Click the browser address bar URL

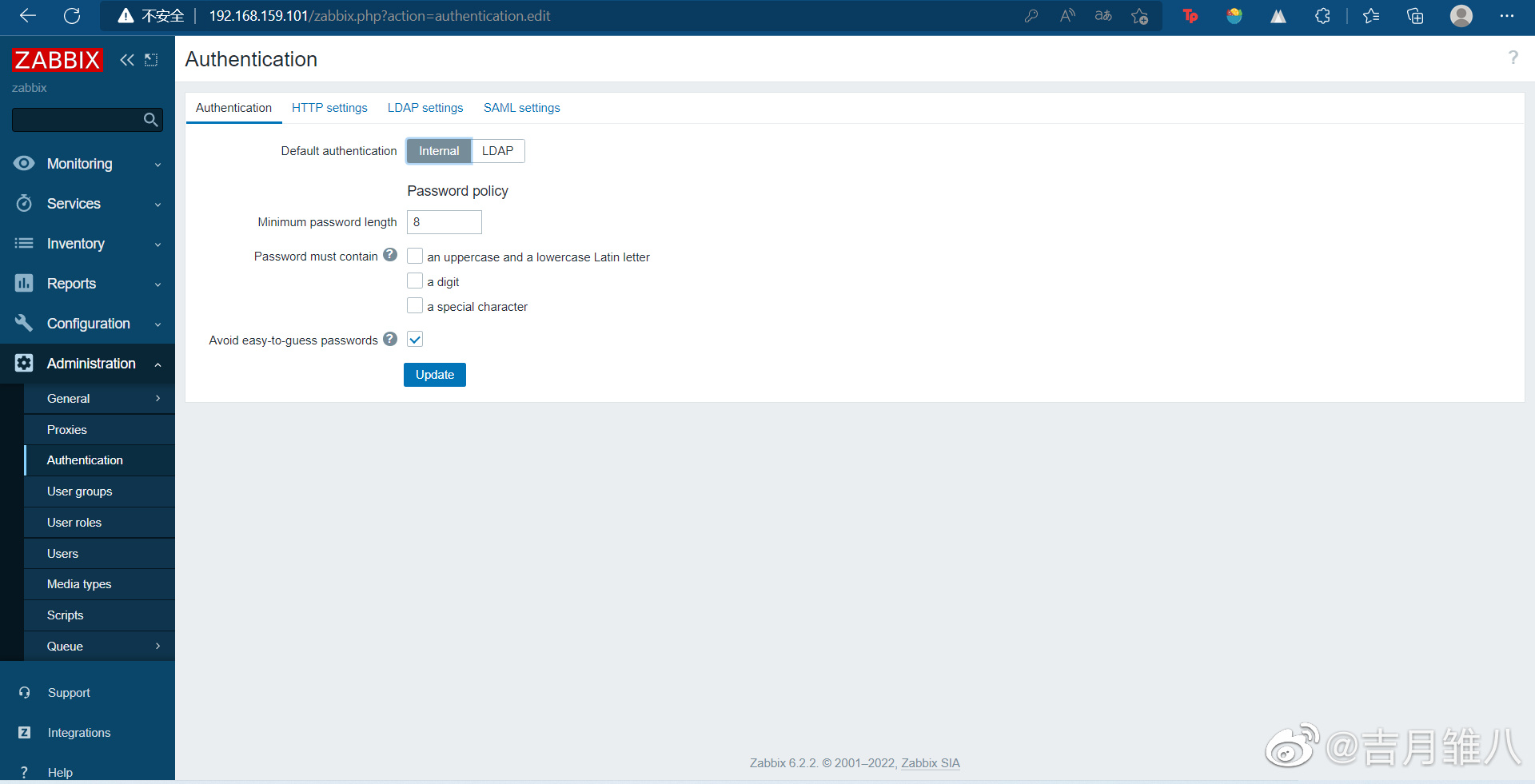coord(380,16)
